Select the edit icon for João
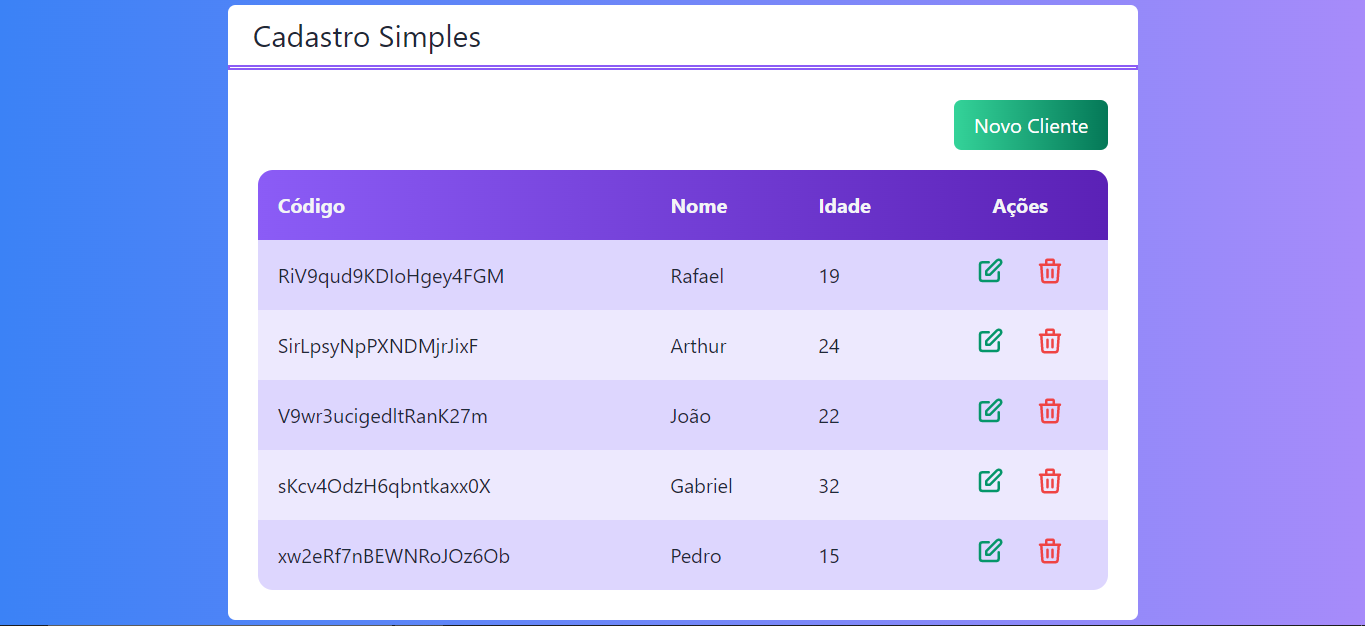The image size is (1365, 626). coord(990,410)
